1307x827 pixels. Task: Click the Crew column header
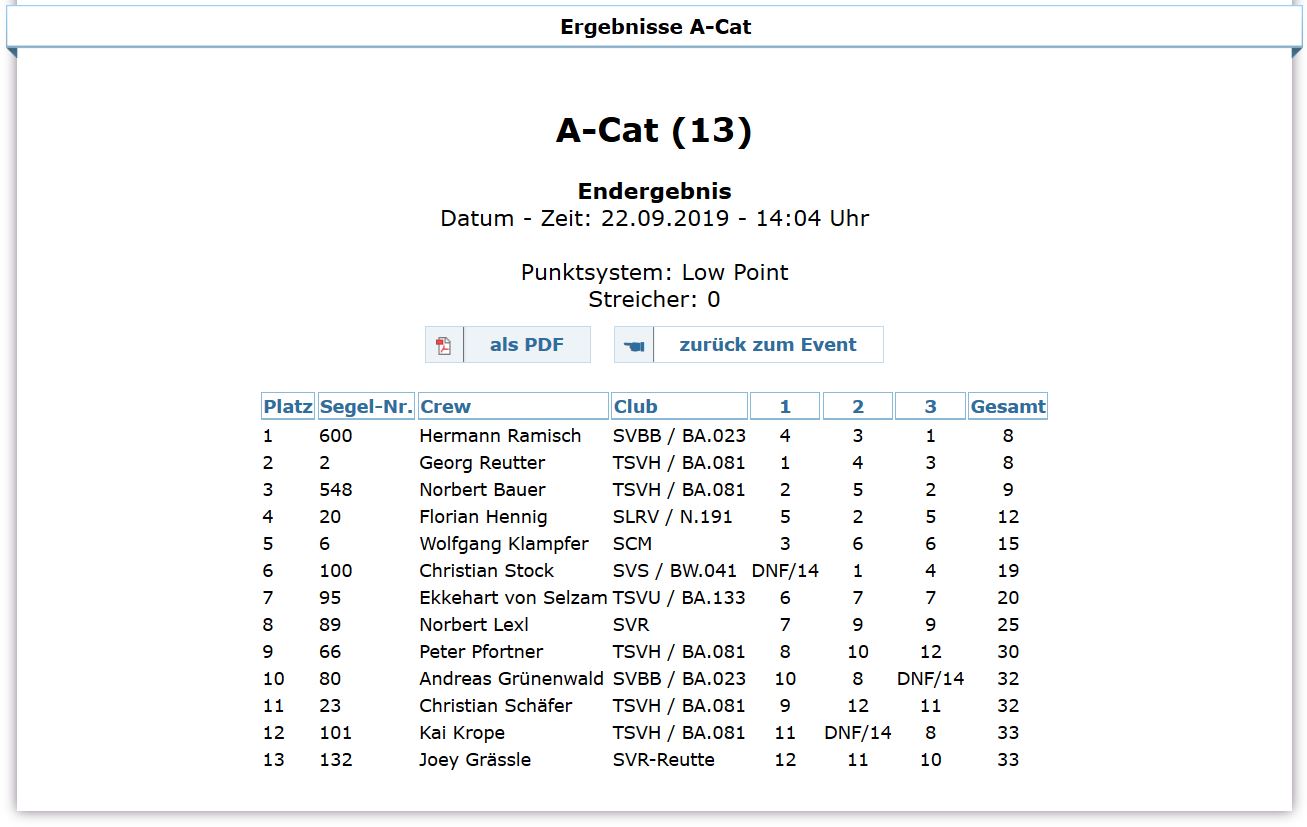[445, 406]
